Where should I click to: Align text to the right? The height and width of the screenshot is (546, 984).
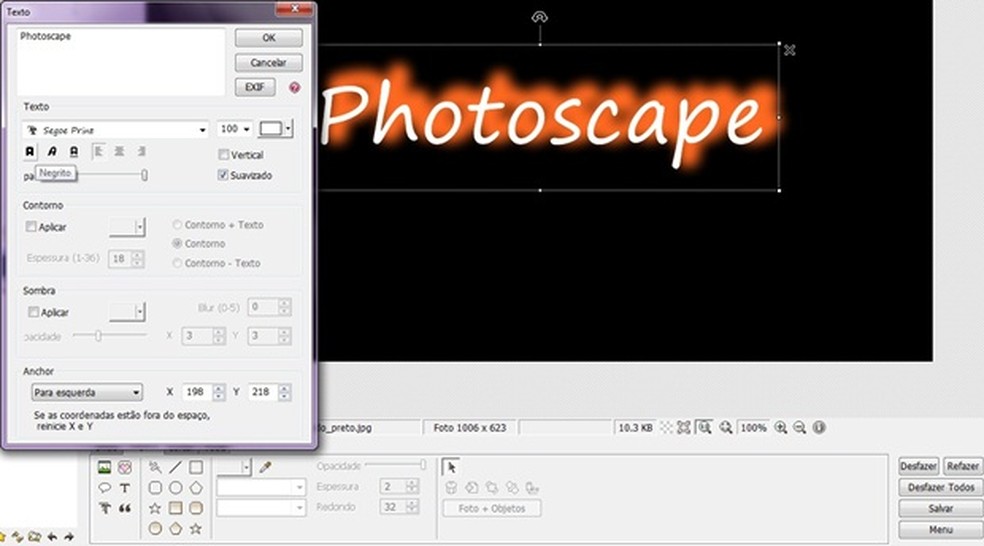[141, 151]
